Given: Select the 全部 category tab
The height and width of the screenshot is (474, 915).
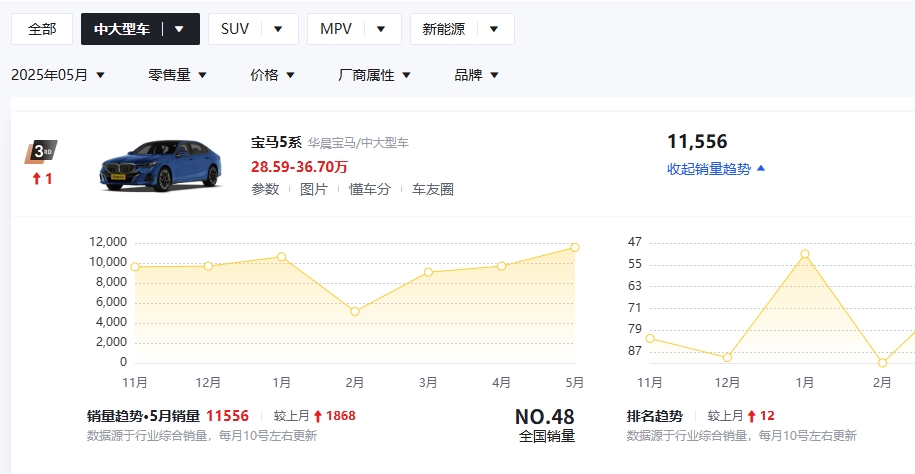Looking at the screenshot, I should click(42, 29).
